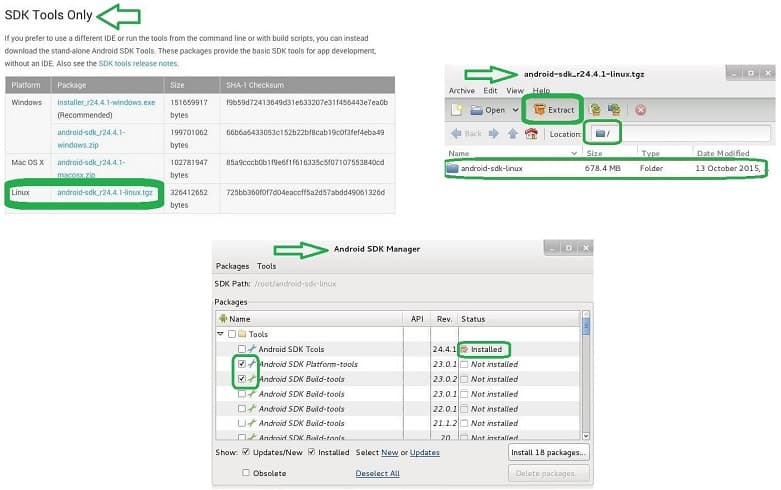781x490 pixels.
Task: Toggle the Installed show checkbox
Action: 311,452
